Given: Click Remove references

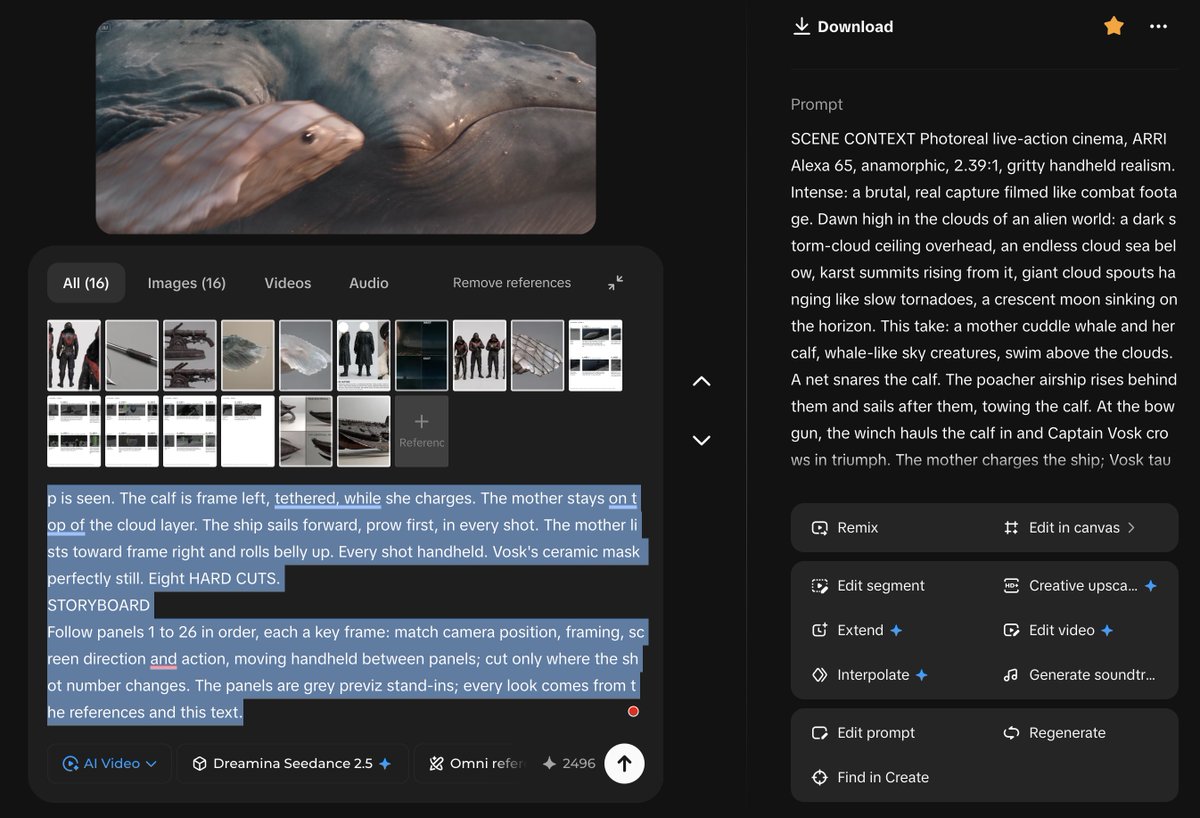Looking at the screenshot, I should (512, 283).
